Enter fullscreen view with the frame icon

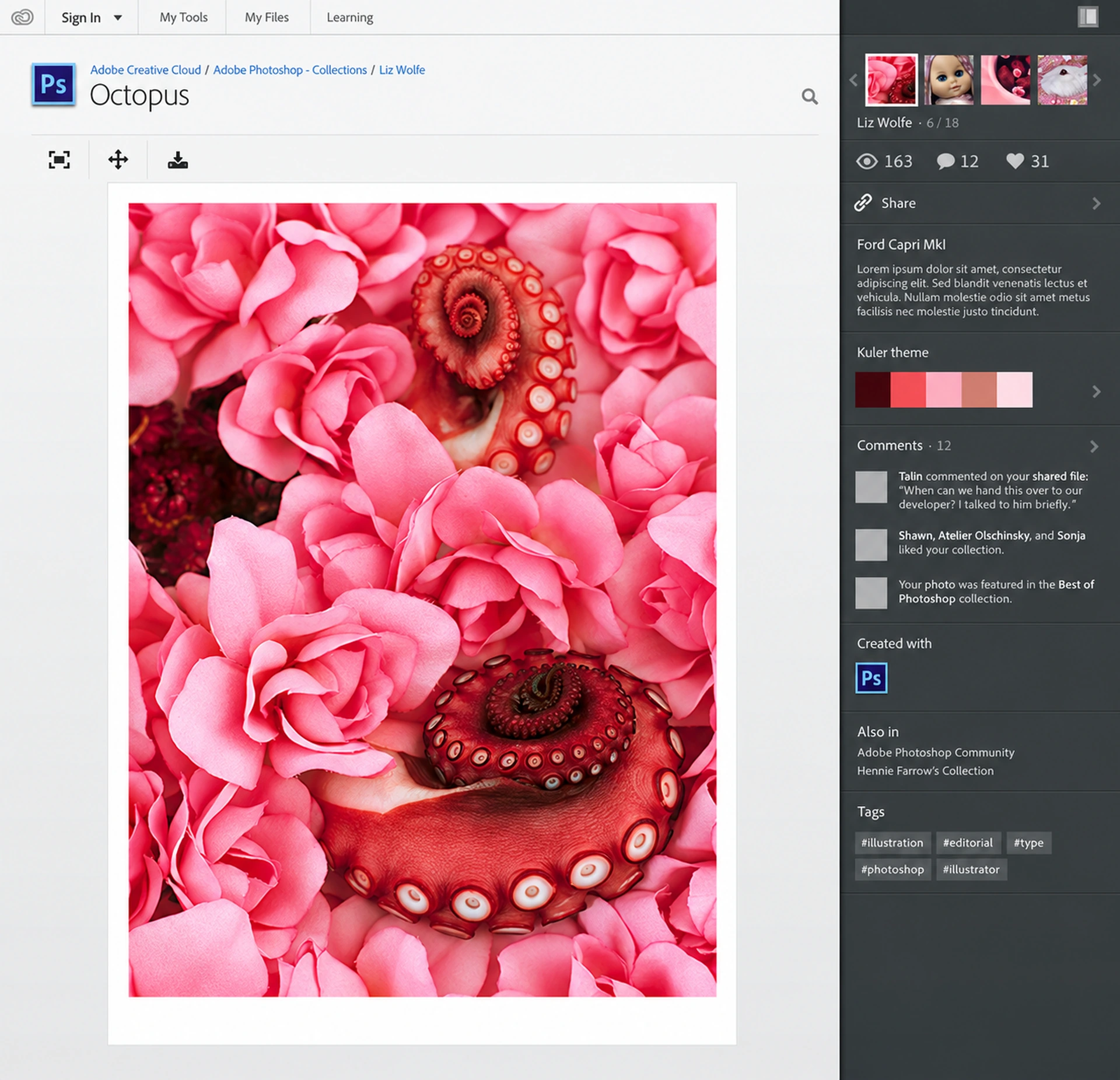[x=59, y=159]
